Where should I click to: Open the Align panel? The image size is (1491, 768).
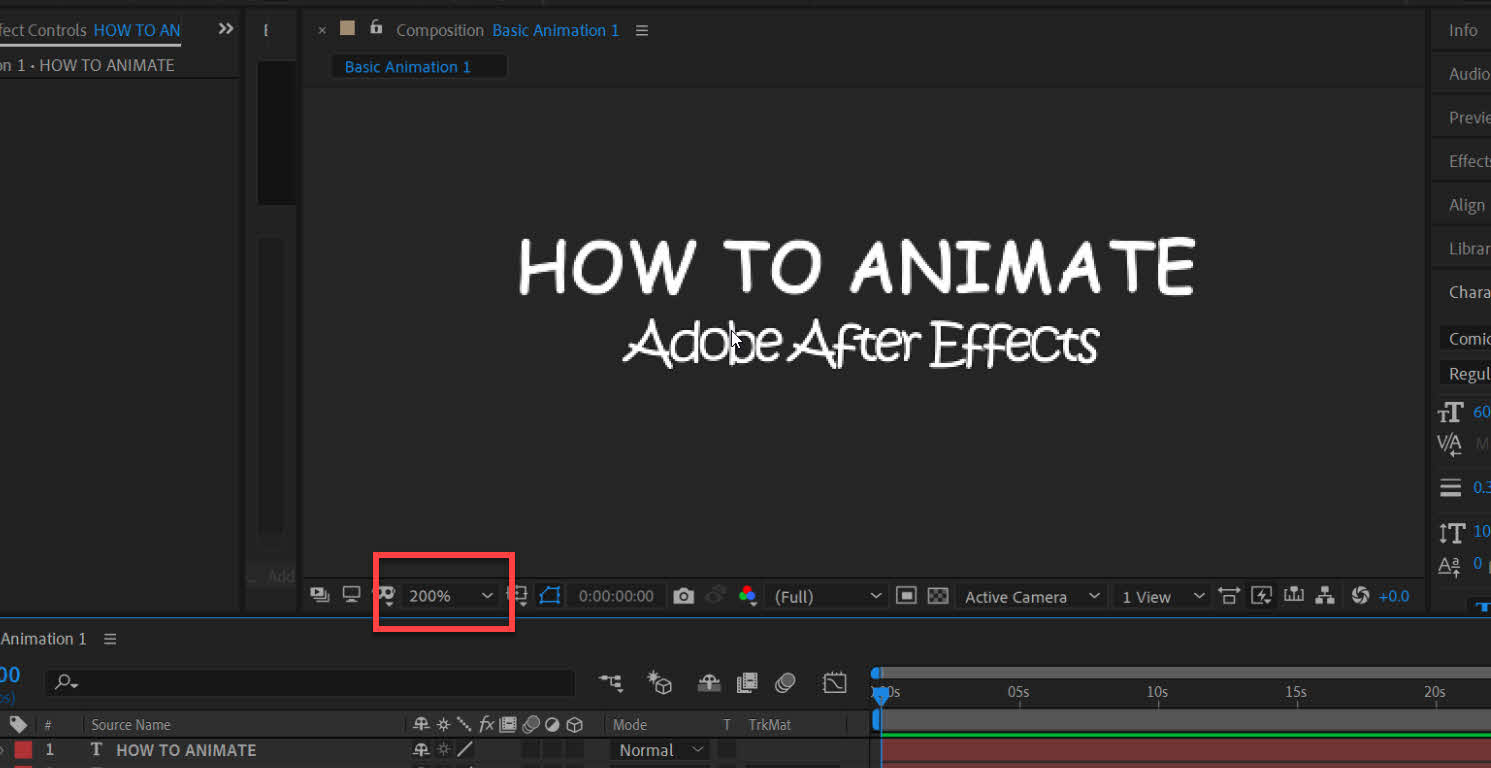[x=1467, y=205]
